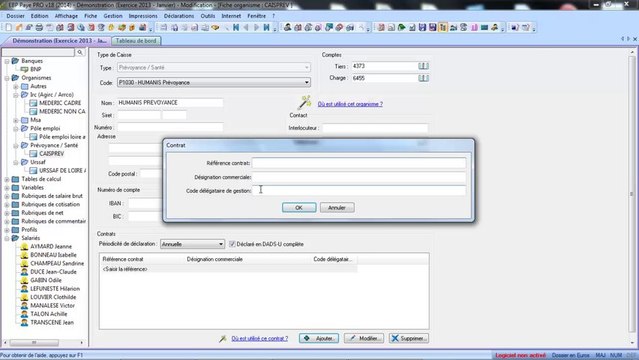Go to next record navigation arrow
Viewport: 639px width, 360px height.
click(256, 28)
